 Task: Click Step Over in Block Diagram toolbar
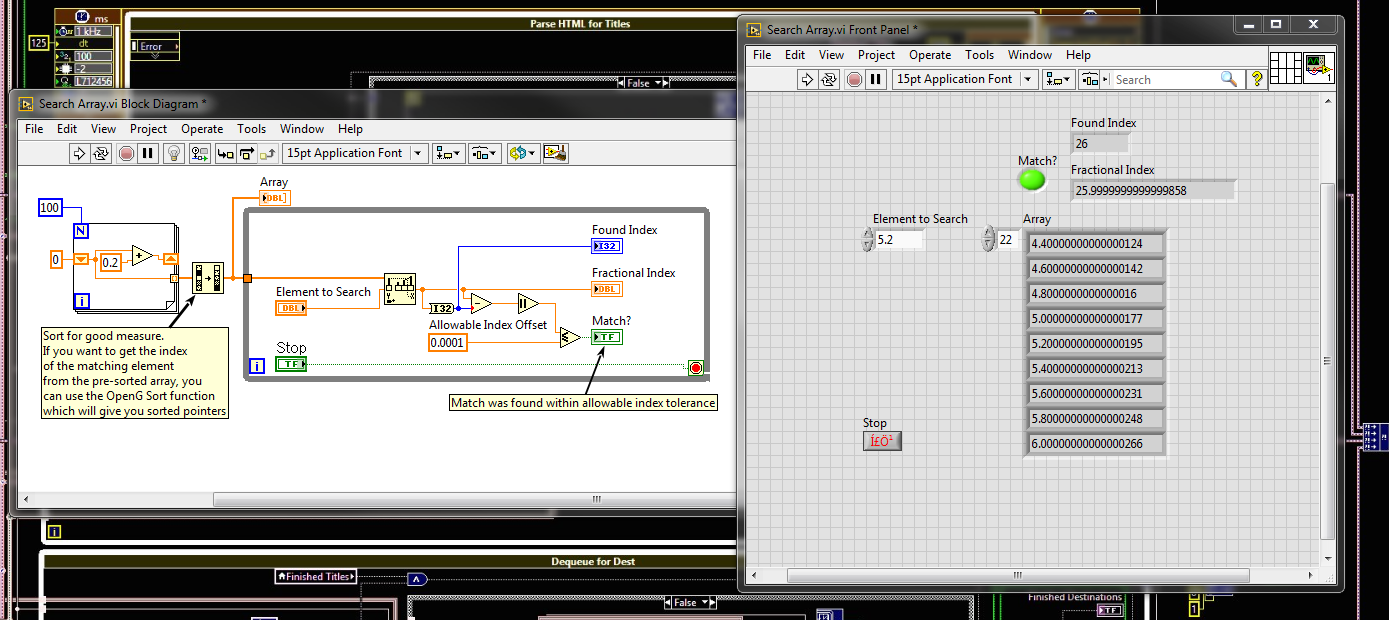pos(246,153)
